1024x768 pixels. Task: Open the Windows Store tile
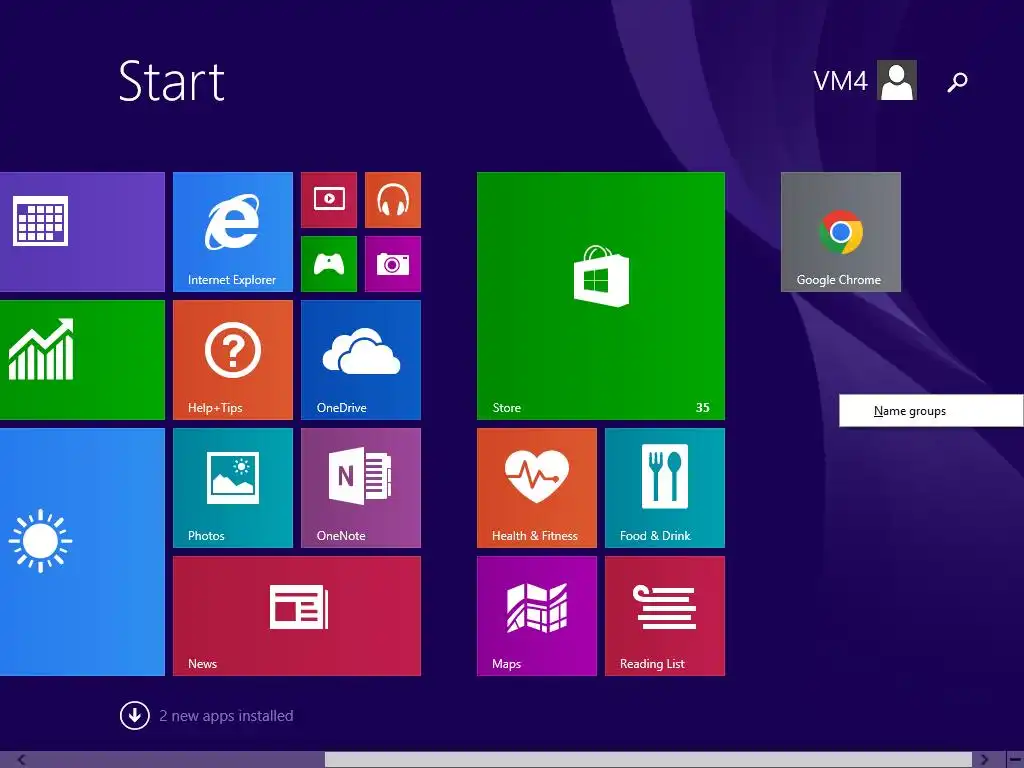601,296
